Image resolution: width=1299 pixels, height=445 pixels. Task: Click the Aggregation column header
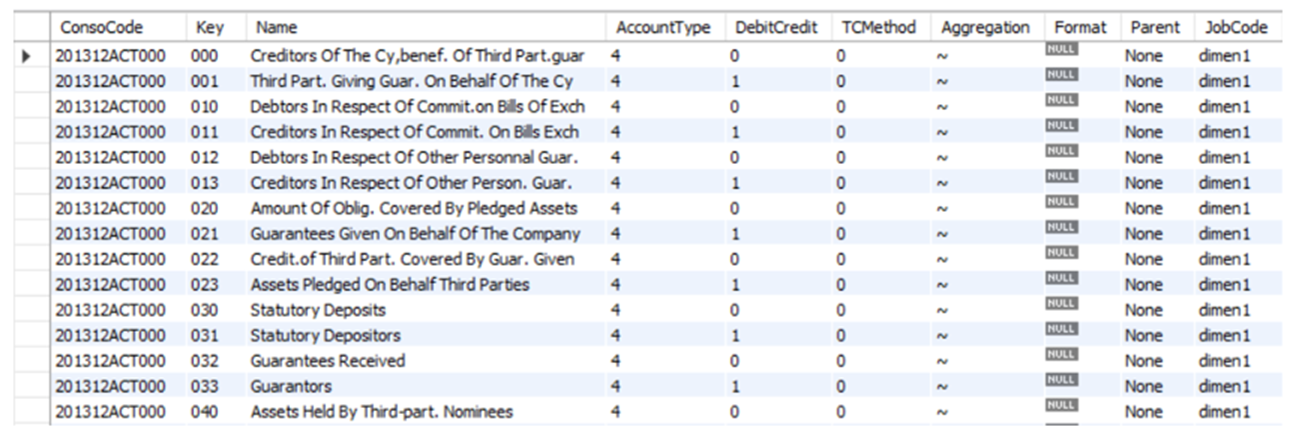(986, 28)
